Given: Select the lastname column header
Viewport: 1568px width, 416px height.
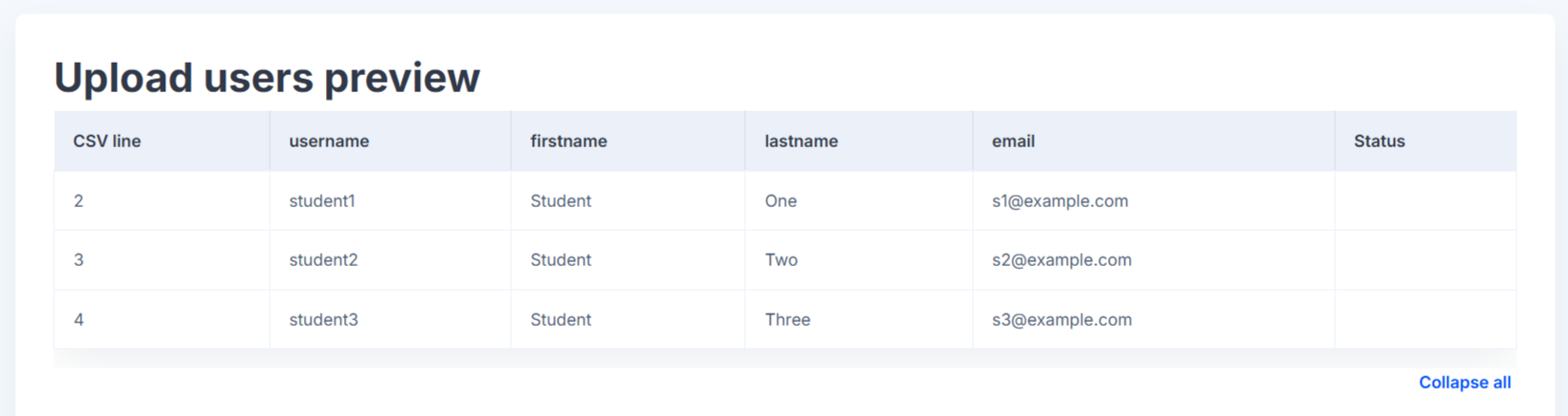Looking at the screenshot, I should (859, 141).
